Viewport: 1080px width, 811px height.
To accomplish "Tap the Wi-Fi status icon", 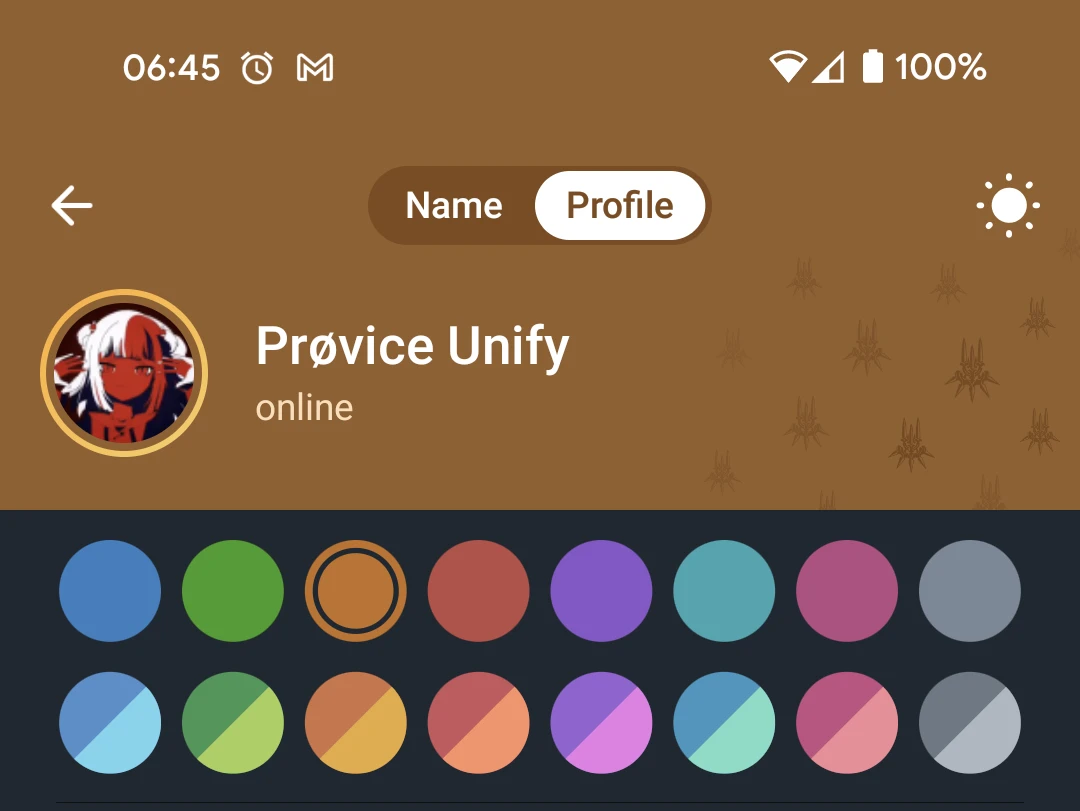I will (x=787, y=67).
